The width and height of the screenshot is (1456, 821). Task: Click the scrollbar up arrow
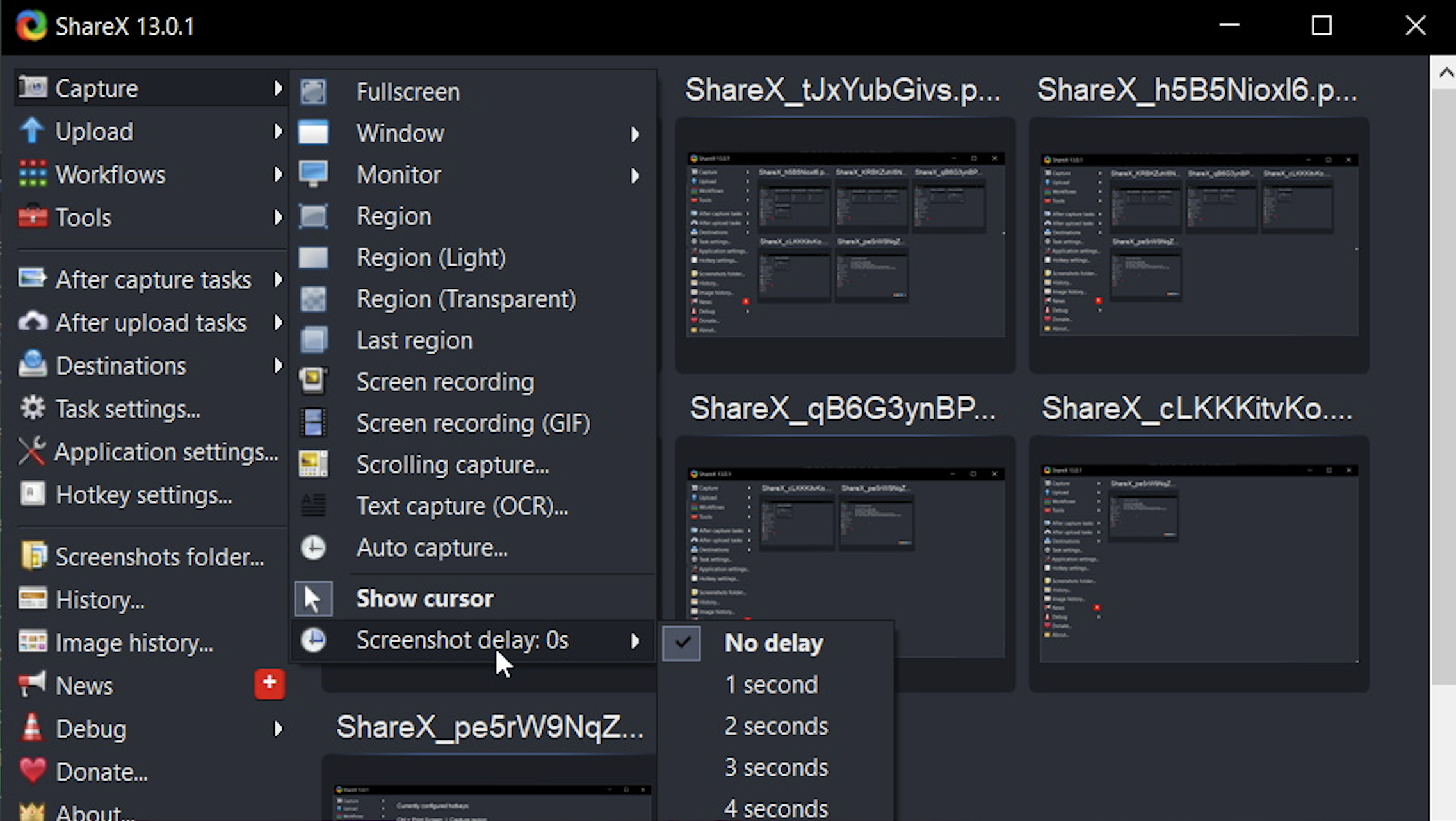(x=1445, y=72)
